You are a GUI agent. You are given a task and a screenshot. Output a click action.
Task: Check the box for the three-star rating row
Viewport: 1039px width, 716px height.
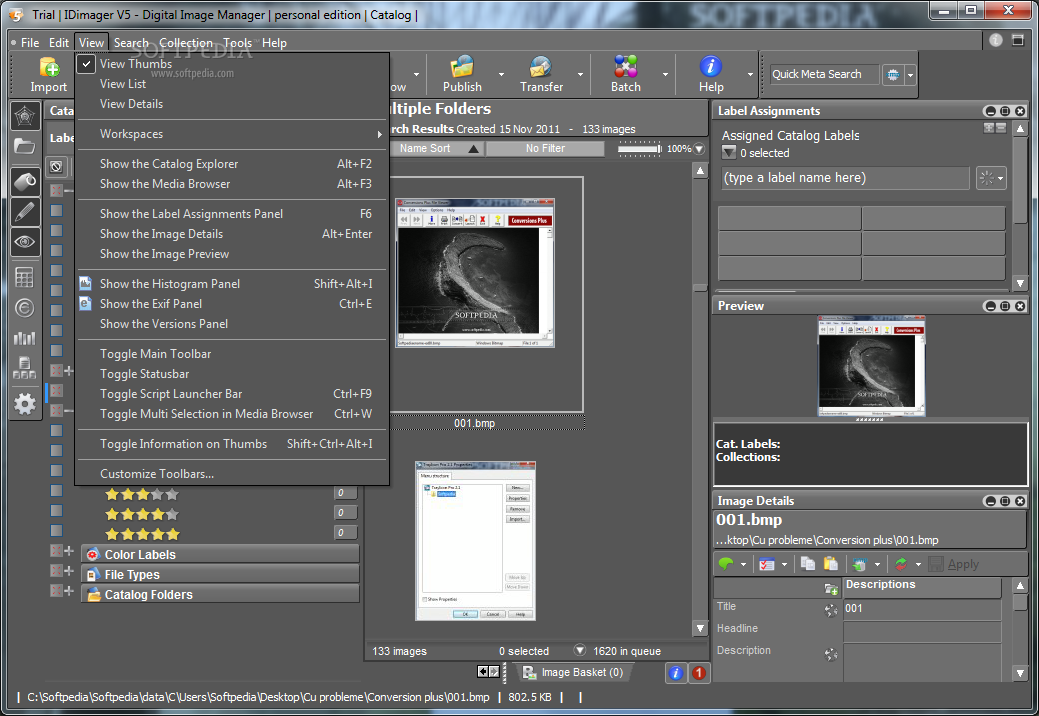tap(56, 491)
